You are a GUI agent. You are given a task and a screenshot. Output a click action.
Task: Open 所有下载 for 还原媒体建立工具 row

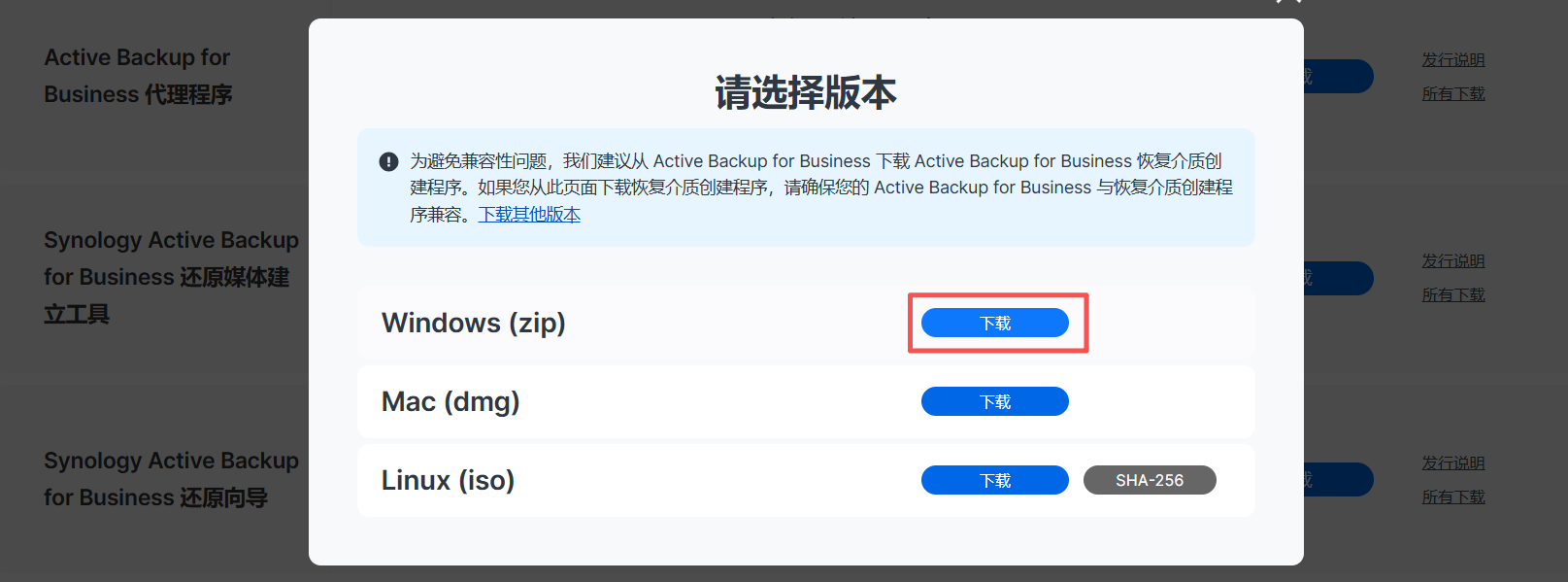tap(1452, 295)
